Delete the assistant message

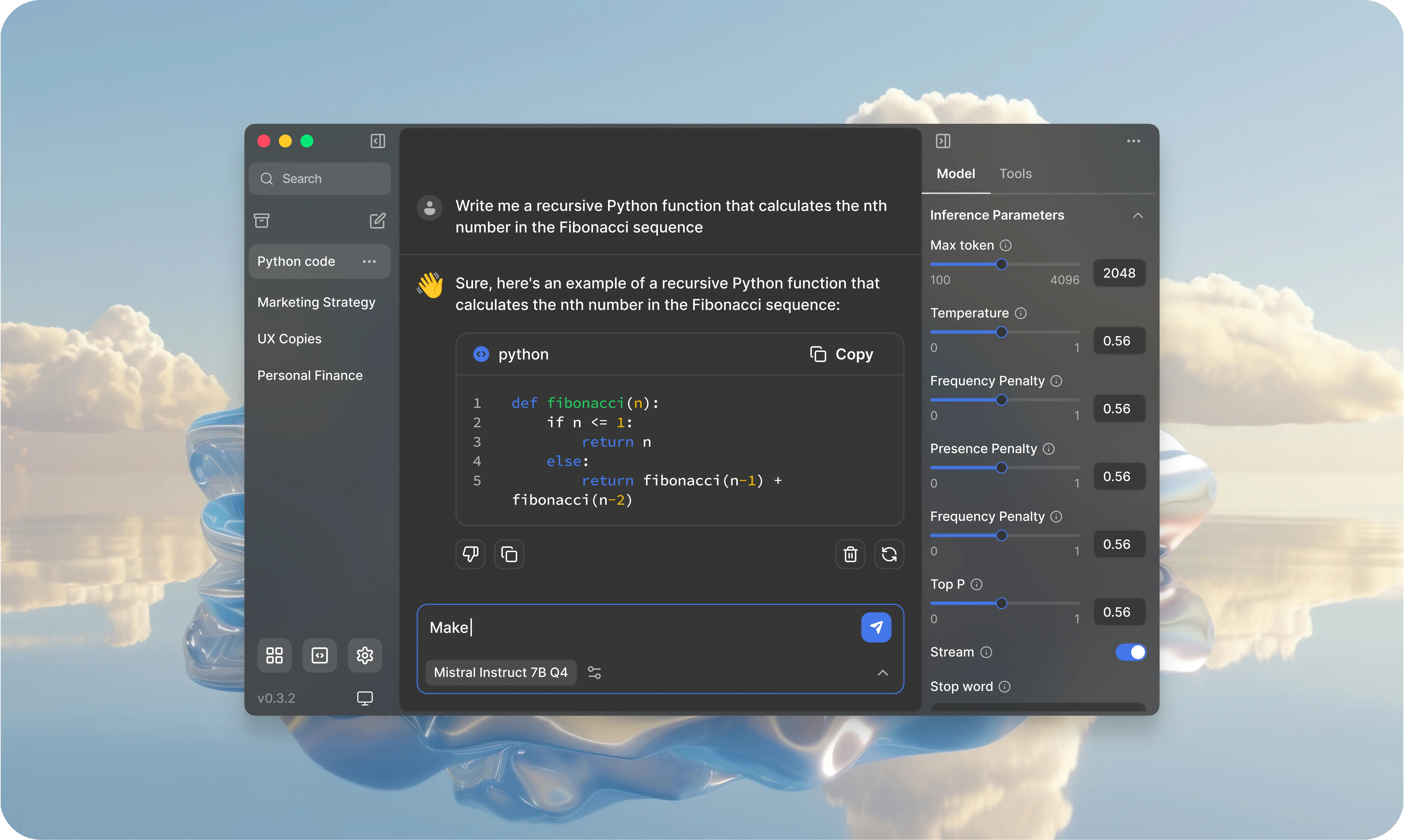[850, 554]
